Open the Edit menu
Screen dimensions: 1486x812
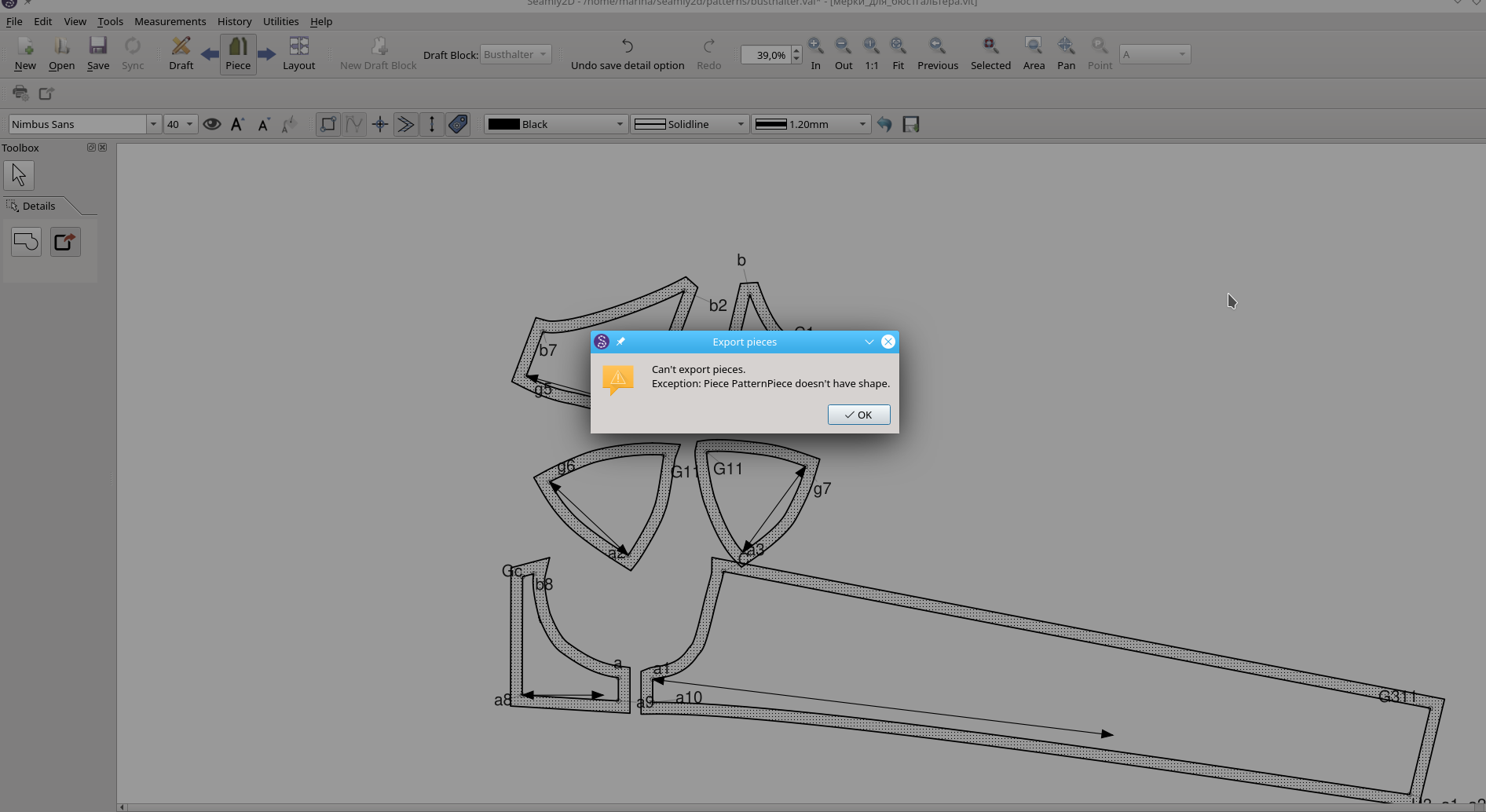(42, 21)
